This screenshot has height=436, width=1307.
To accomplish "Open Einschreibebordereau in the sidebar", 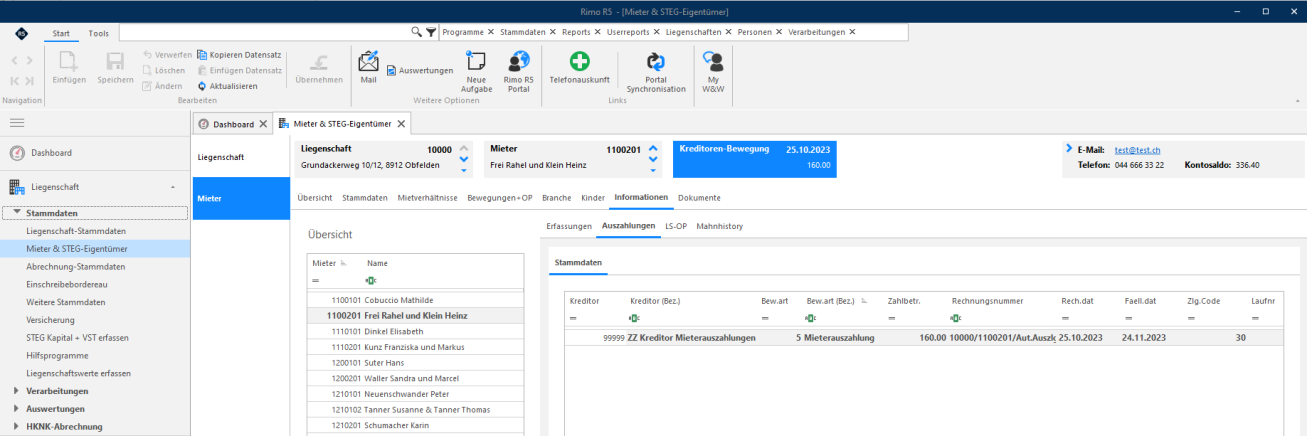I will (x=66, y=285).
